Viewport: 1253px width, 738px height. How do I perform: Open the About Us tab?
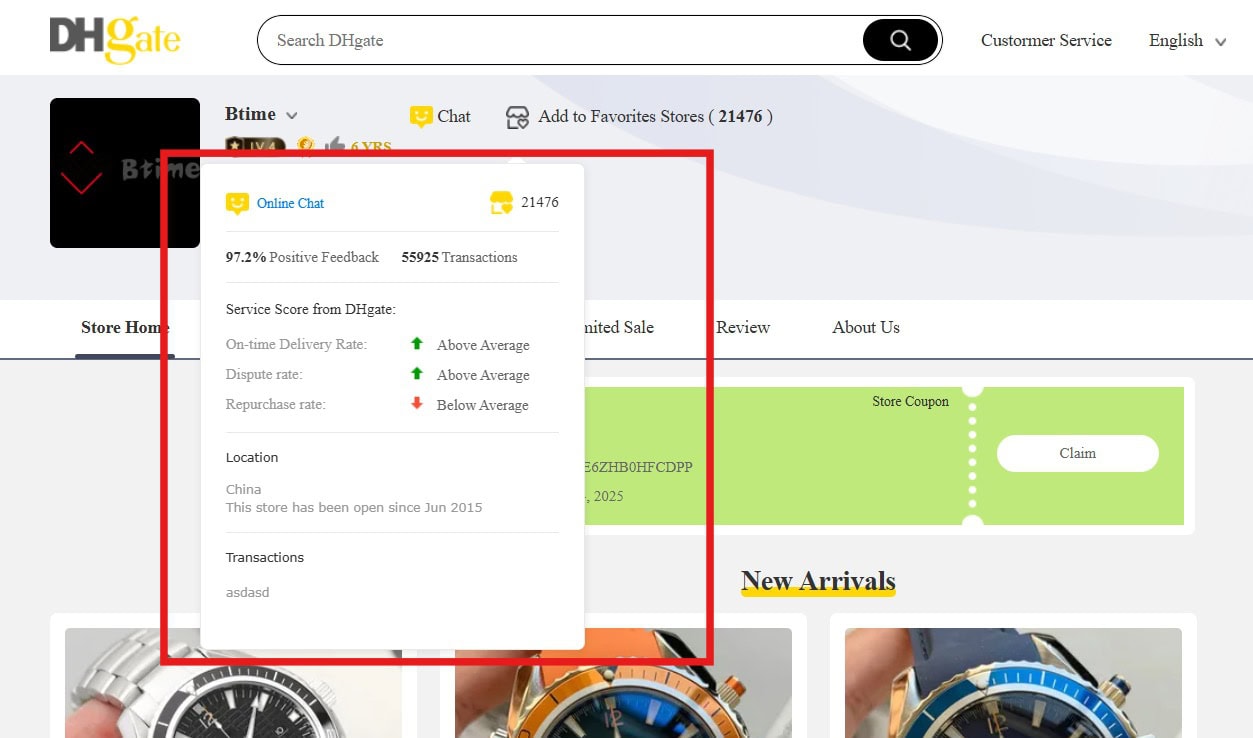point(866,328)
